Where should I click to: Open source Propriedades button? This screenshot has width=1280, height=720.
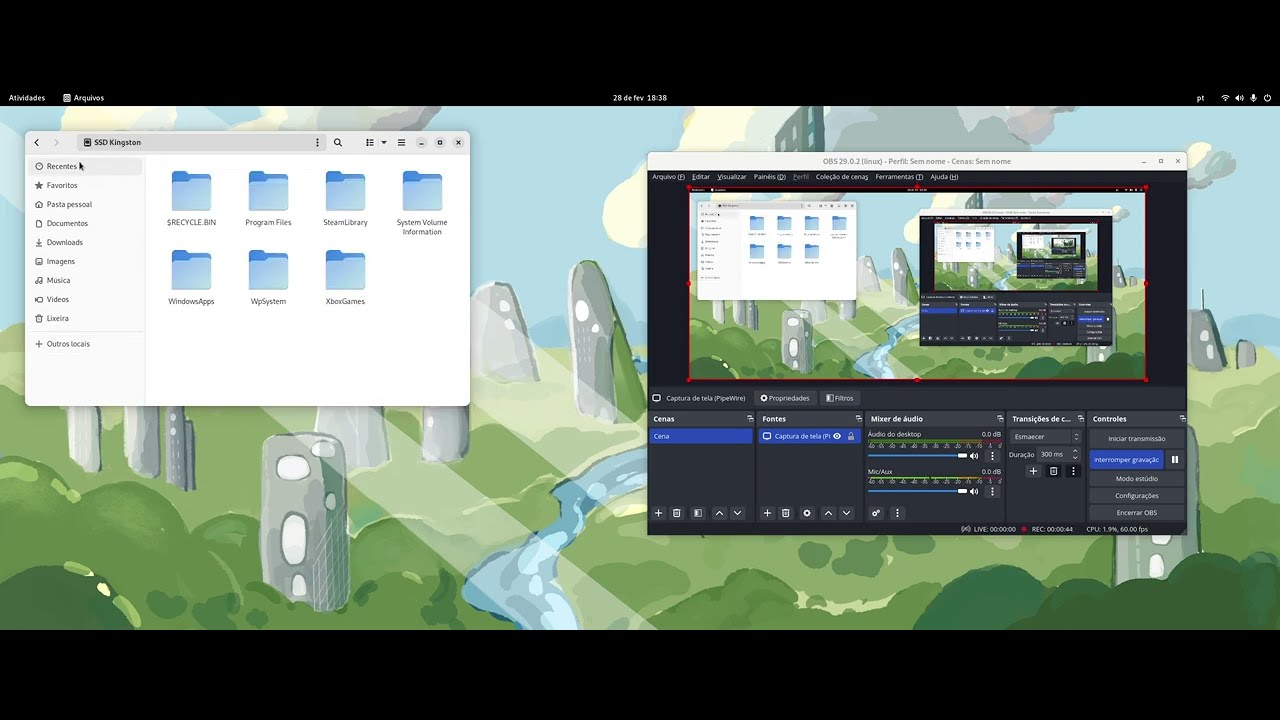point(785,398)
